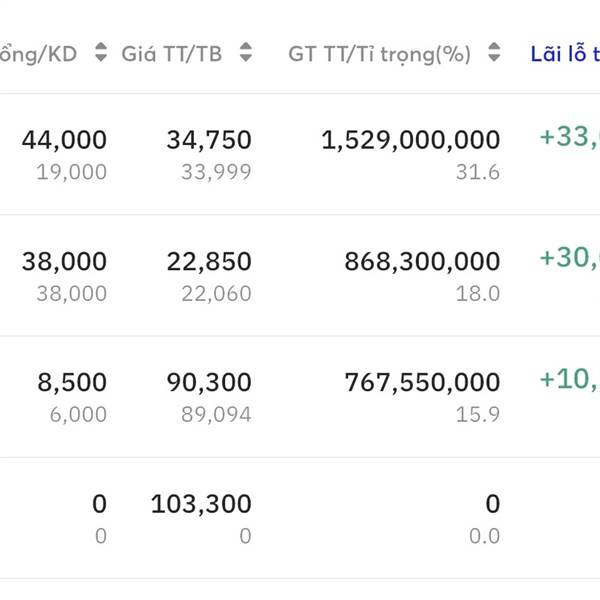Click the market price 90,300
Viewport: 600px width, 600px height.
pyautogui.click(x=209, y=383)
